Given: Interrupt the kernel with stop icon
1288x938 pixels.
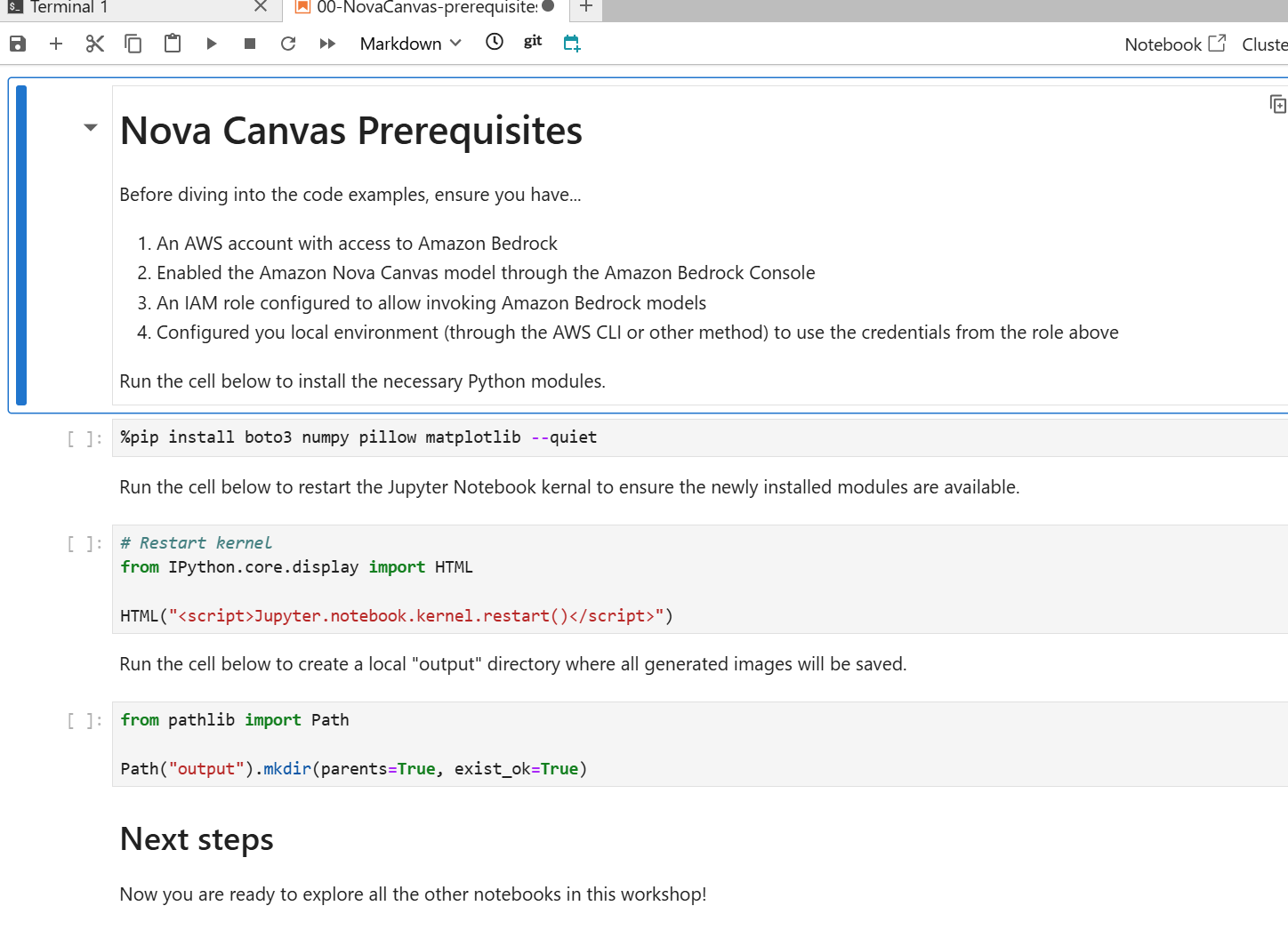Looking at the screenshot, I should tap(250, 44).
